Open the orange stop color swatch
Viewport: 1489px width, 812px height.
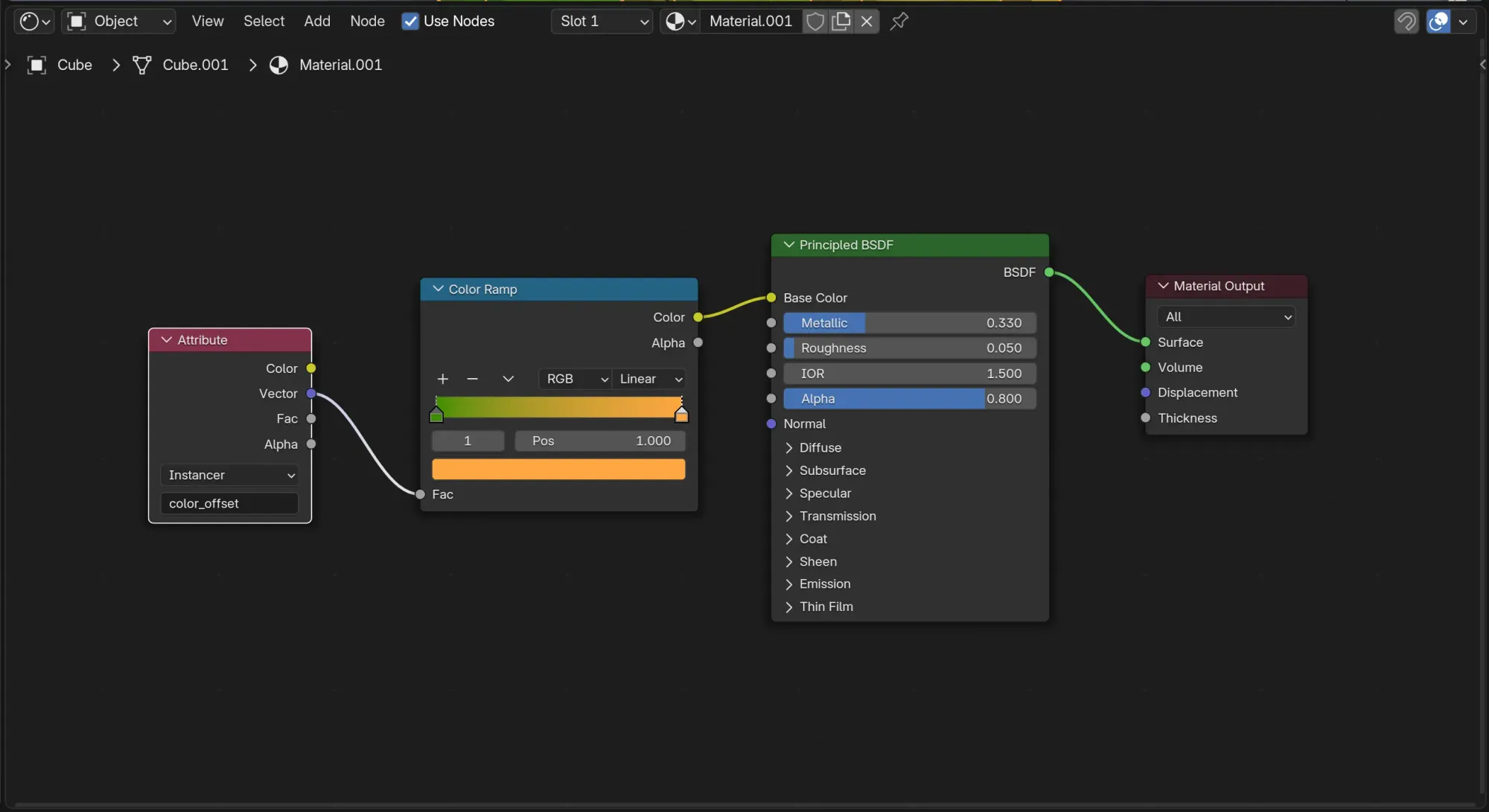[x=558, y=469]
